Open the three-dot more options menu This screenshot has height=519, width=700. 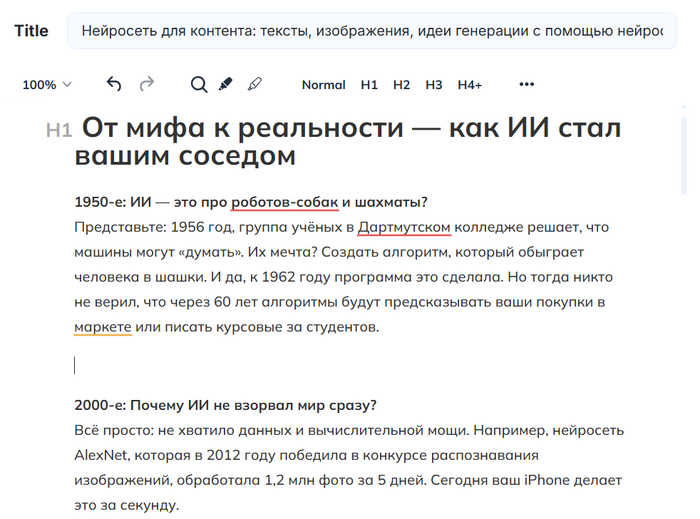point(527,85)
